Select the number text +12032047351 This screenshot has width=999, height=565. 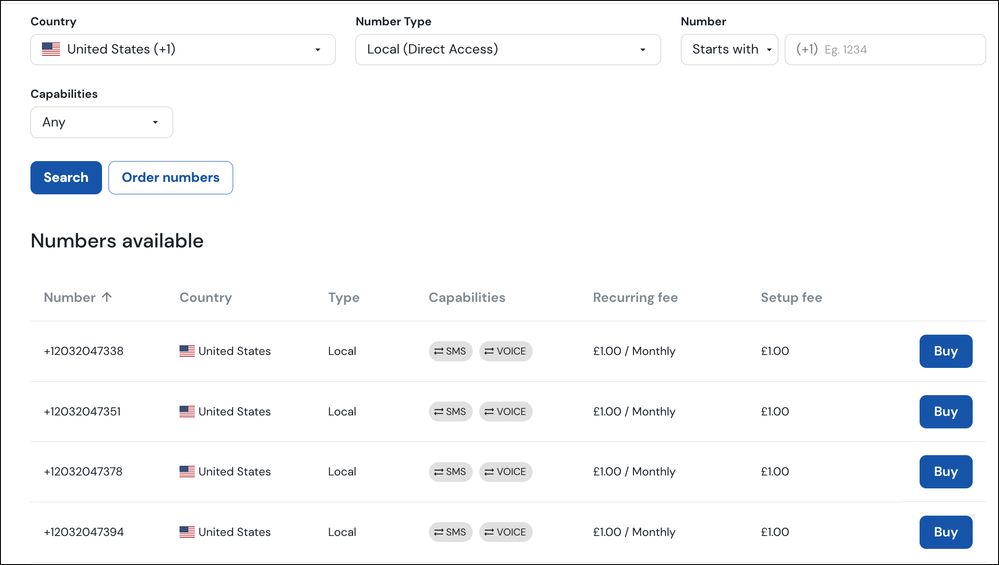click(82, 411)
